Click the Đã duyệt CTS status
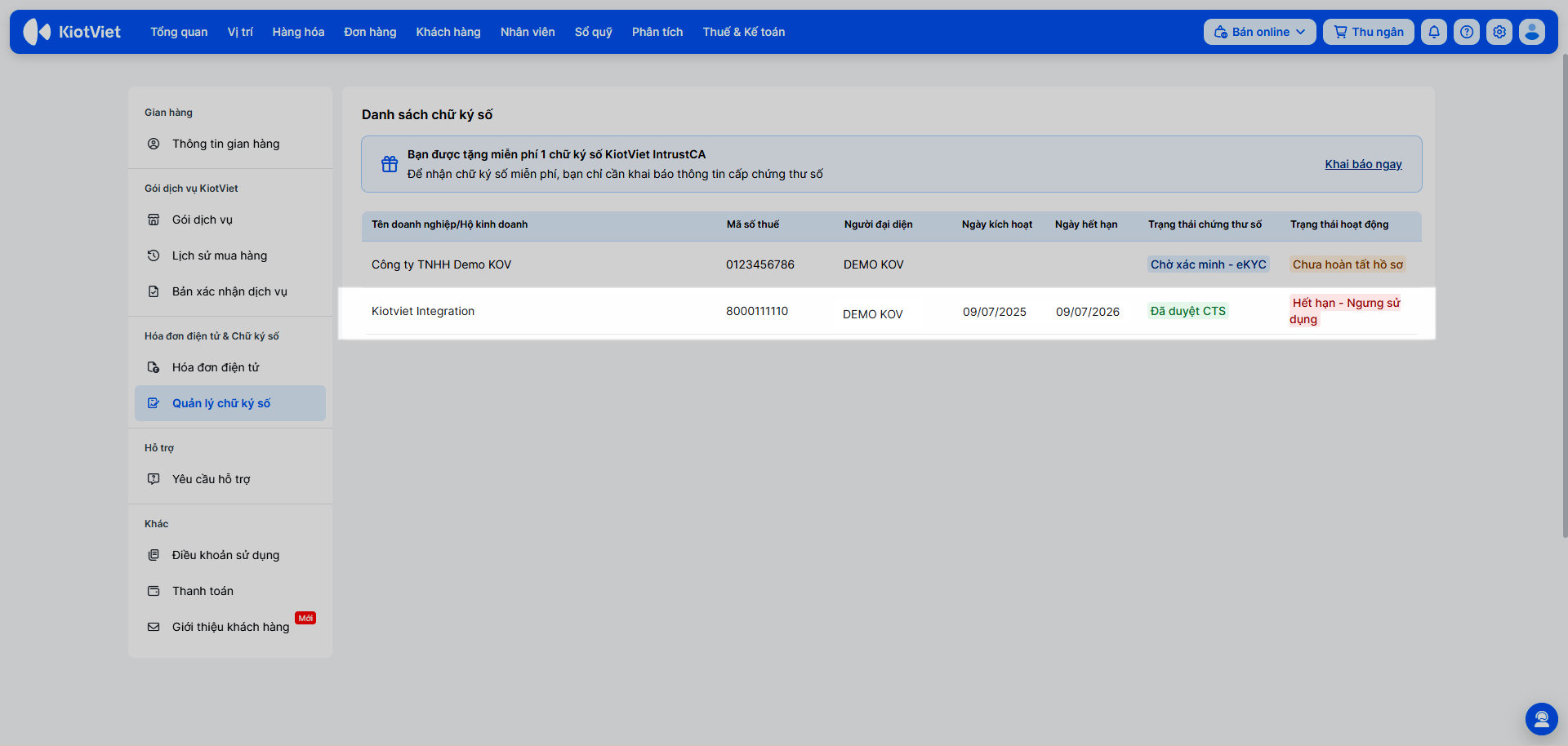This screenshot has width=1568, height=746. (1188, 311)
